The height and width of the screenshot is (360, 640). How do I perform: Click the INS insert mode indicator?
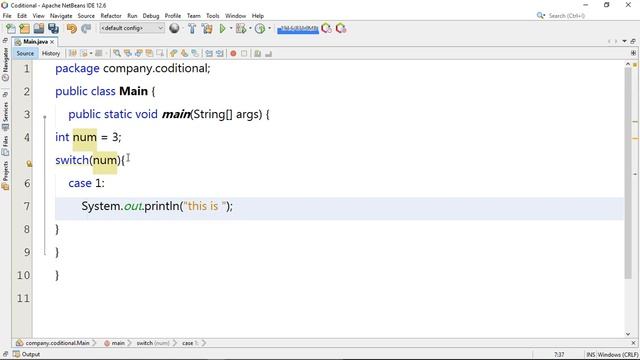pos(591,354)
